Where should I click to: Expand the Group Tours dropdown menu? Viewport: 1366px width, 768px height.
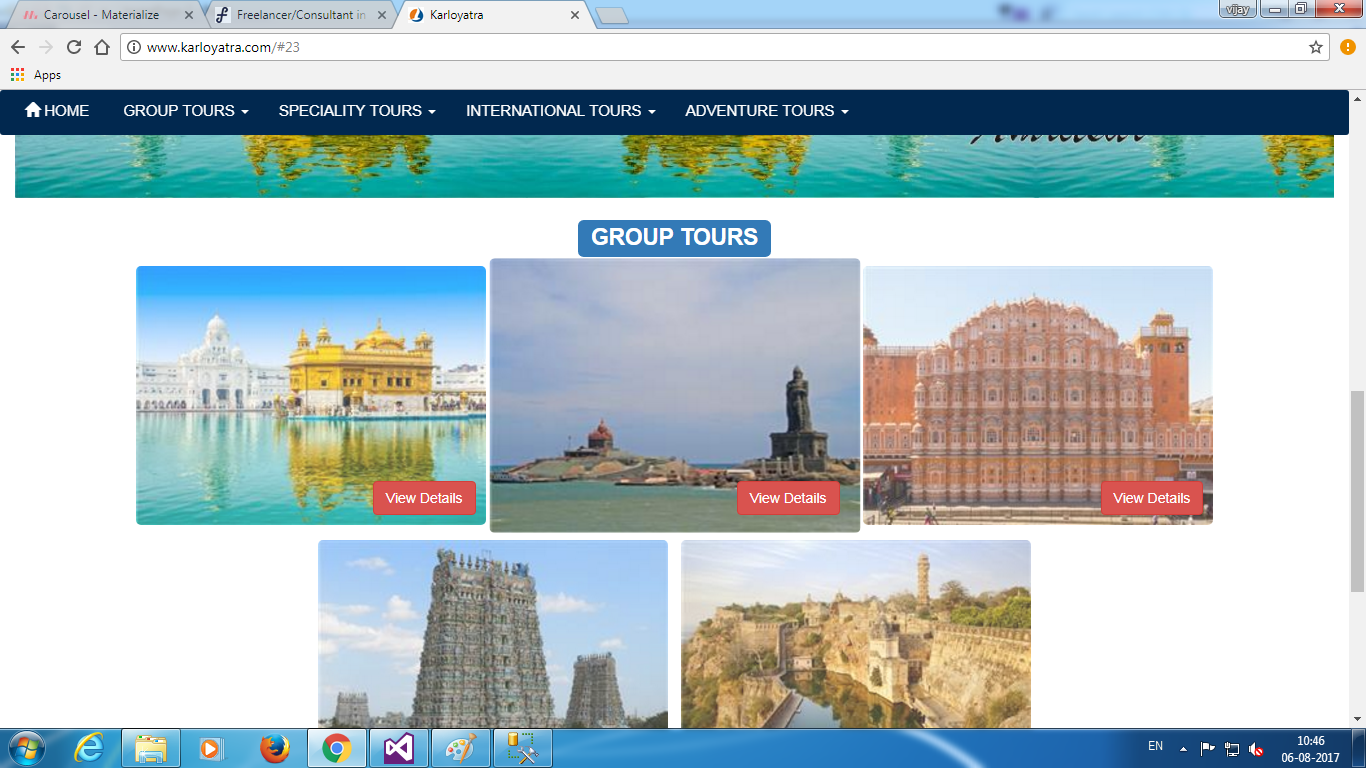185,111
